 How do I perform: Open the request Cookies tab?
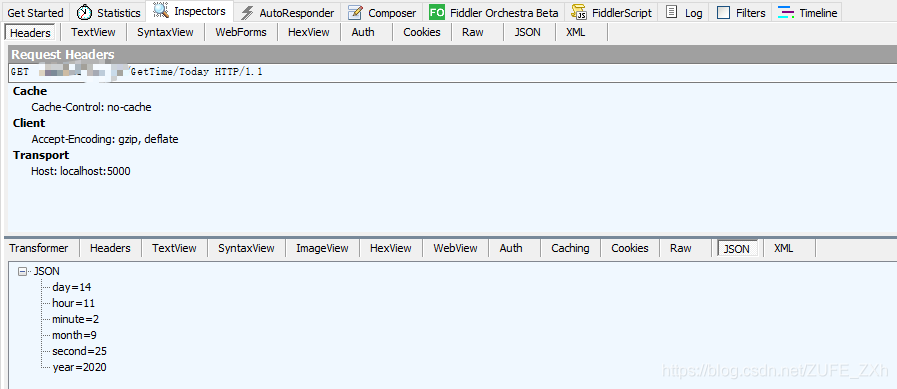pyautogui.click(x=422, y=32)
